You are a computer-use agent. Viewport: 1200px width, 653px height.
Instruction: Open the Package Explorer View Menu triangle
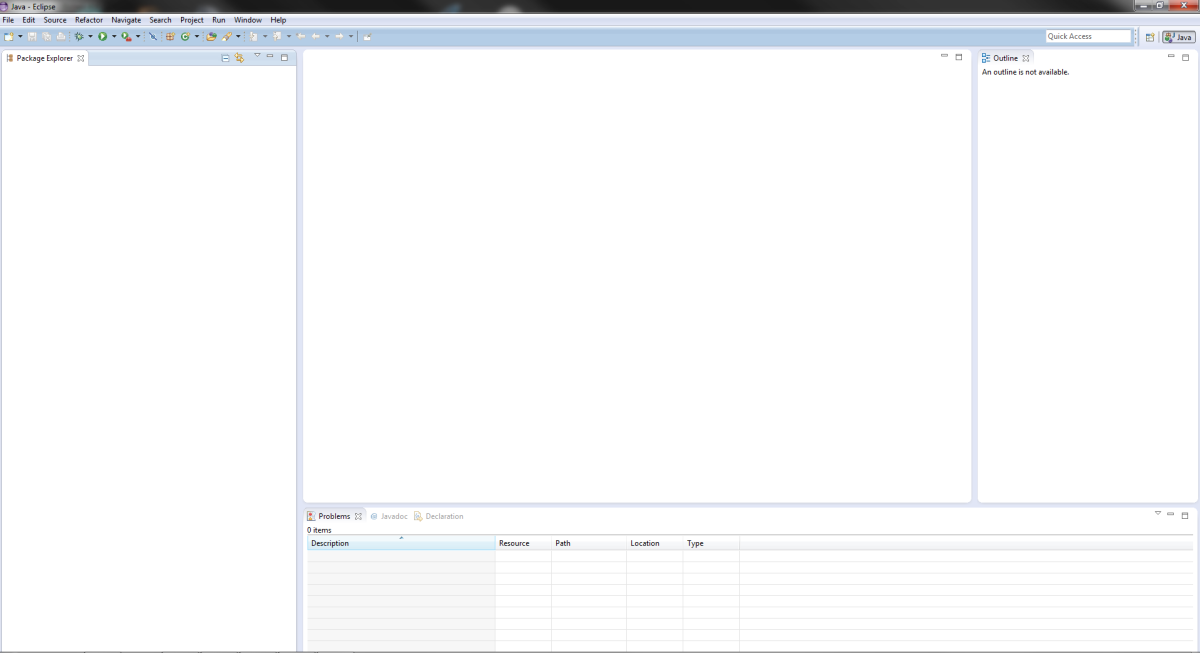tap(257, 56)
